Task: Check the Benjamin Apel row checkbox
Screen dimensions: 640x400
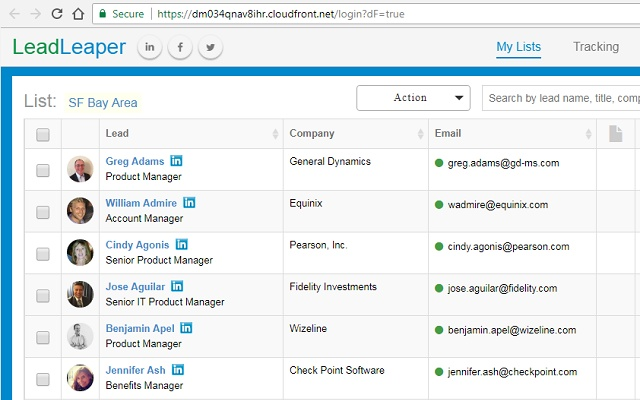Action: click(x=43, y=337)
